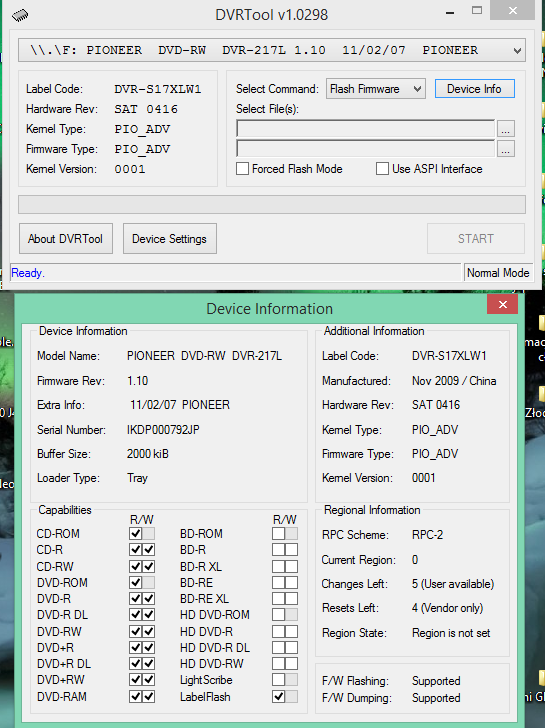Toggle the LabelFlash read checkbox
The width and height of the screenshot is (545, 728).
pyautogui.click(x=279, y=696)
